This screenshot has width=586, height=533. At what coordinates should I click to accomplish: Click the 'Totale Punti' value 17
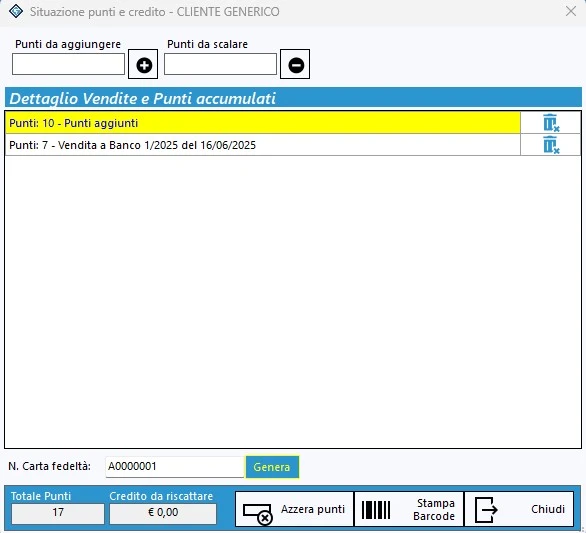tap(58, 513)
